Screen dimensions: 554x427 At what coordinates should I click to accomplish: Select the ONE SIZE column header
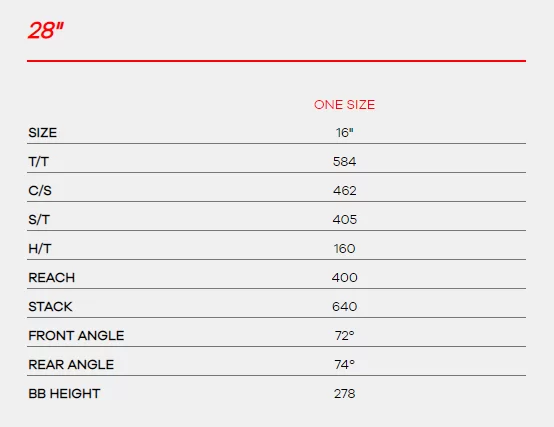[344, 105]
